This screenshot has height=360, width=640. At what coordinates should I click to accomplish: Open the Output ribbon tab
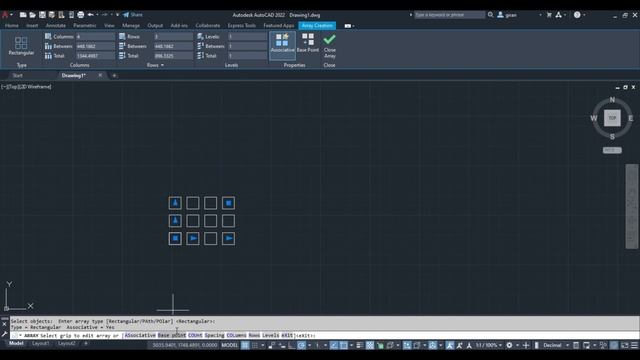(x=155, y=25)
